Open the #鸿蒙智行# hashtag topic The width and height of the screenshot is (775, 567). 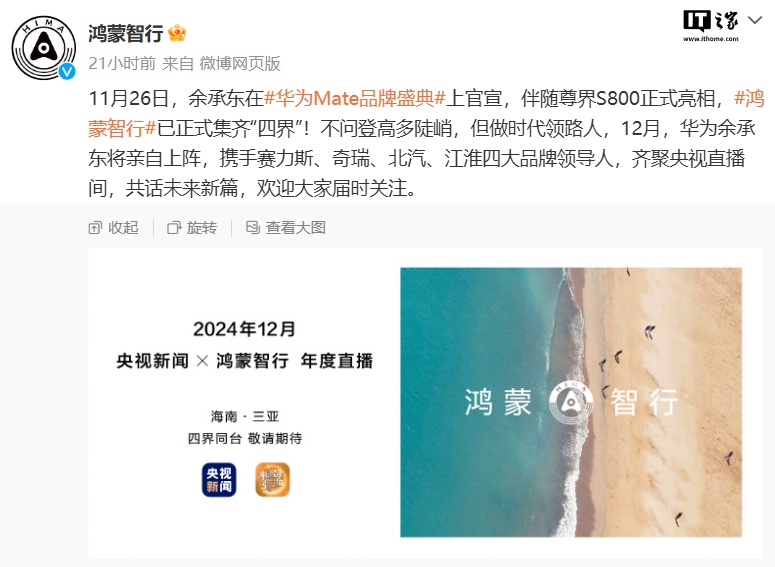426,113
